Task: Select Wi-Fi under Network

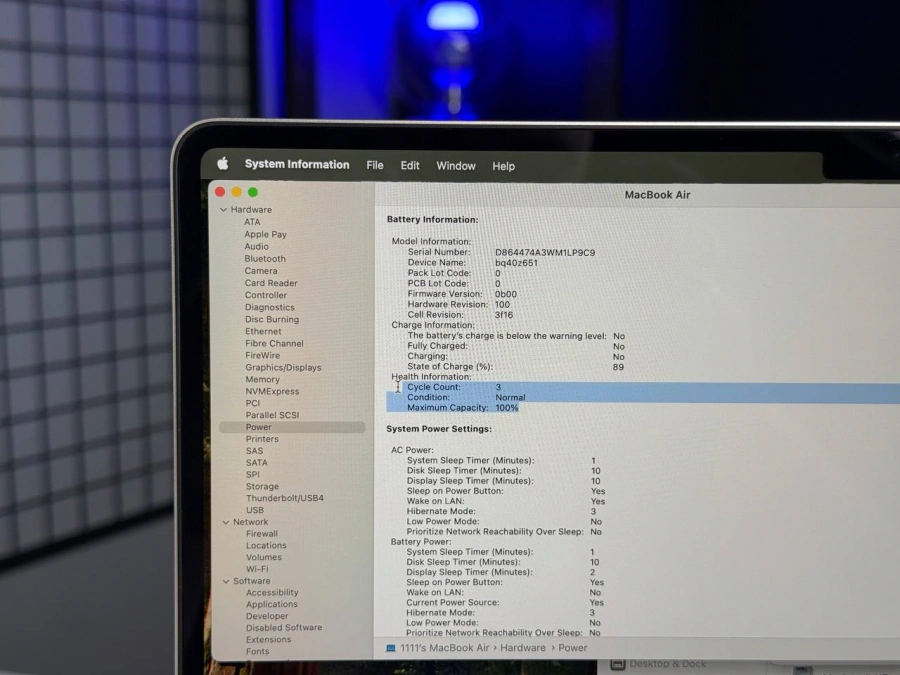Action: pyautogui.click(x=256, y=568)
